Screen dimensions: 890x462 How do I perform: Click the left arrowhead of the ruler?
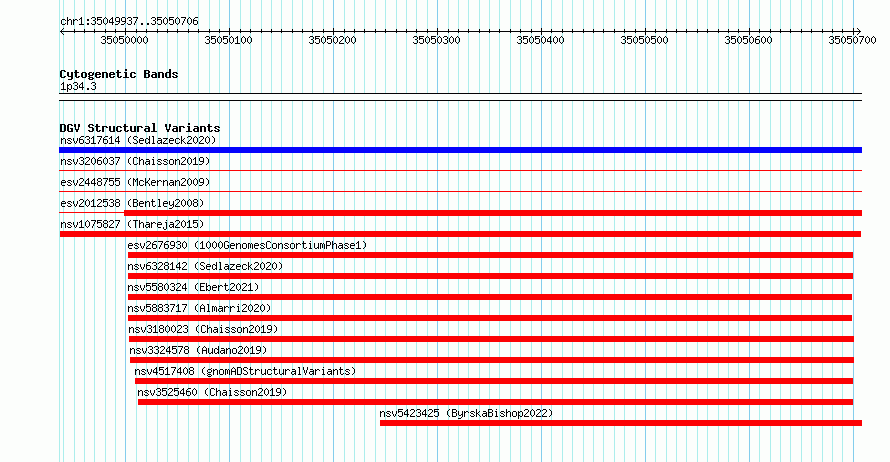pos(62,32)
